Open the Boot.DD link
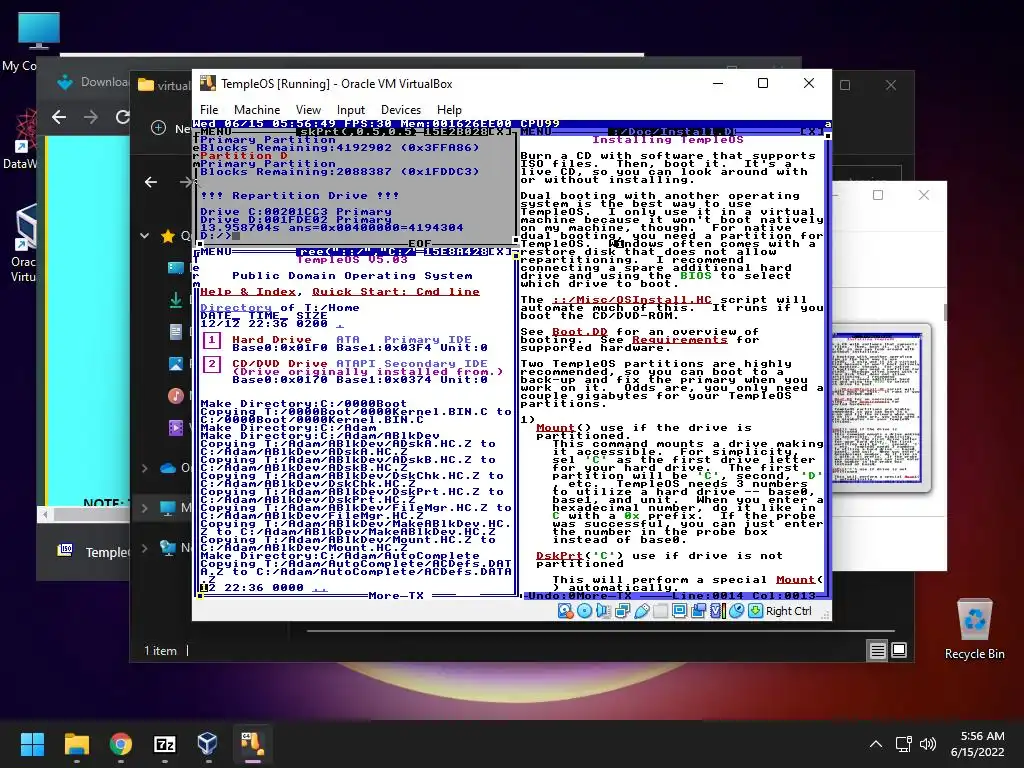The image size is (1024, 768). 580,332
